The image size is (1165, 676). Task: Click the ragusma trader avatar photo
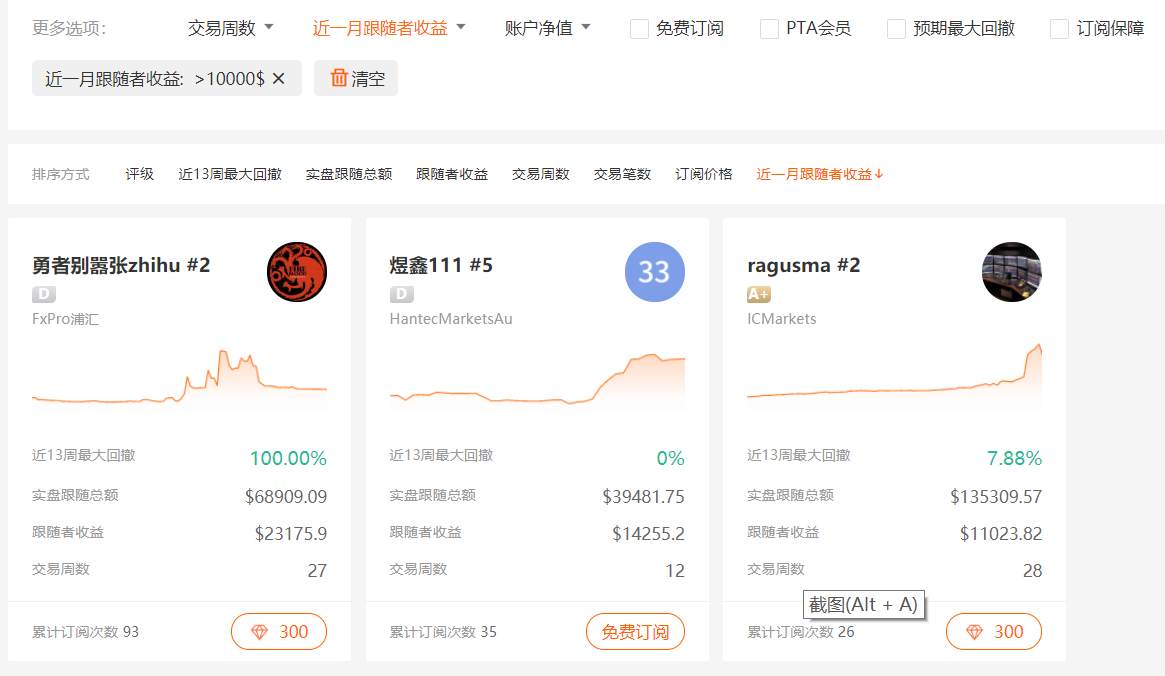(x=1012, y=272)
